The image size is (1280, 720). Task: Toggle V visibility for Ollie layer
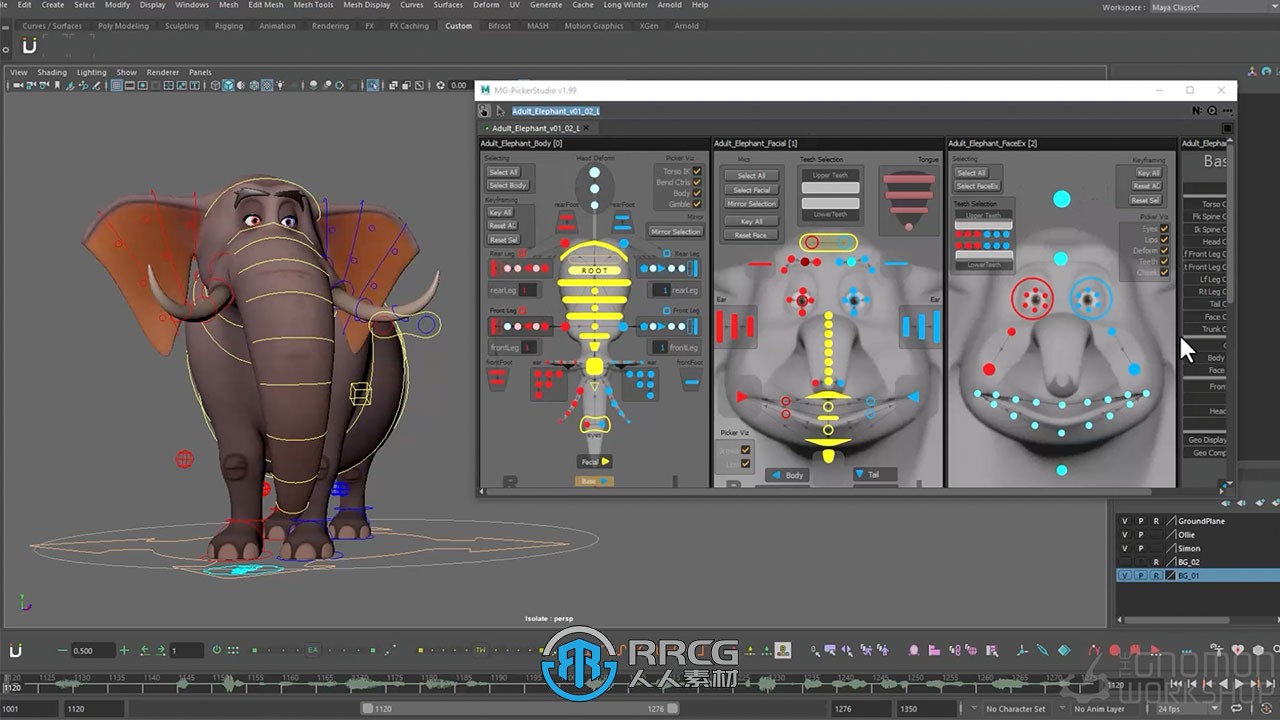tap(1124, 535)
